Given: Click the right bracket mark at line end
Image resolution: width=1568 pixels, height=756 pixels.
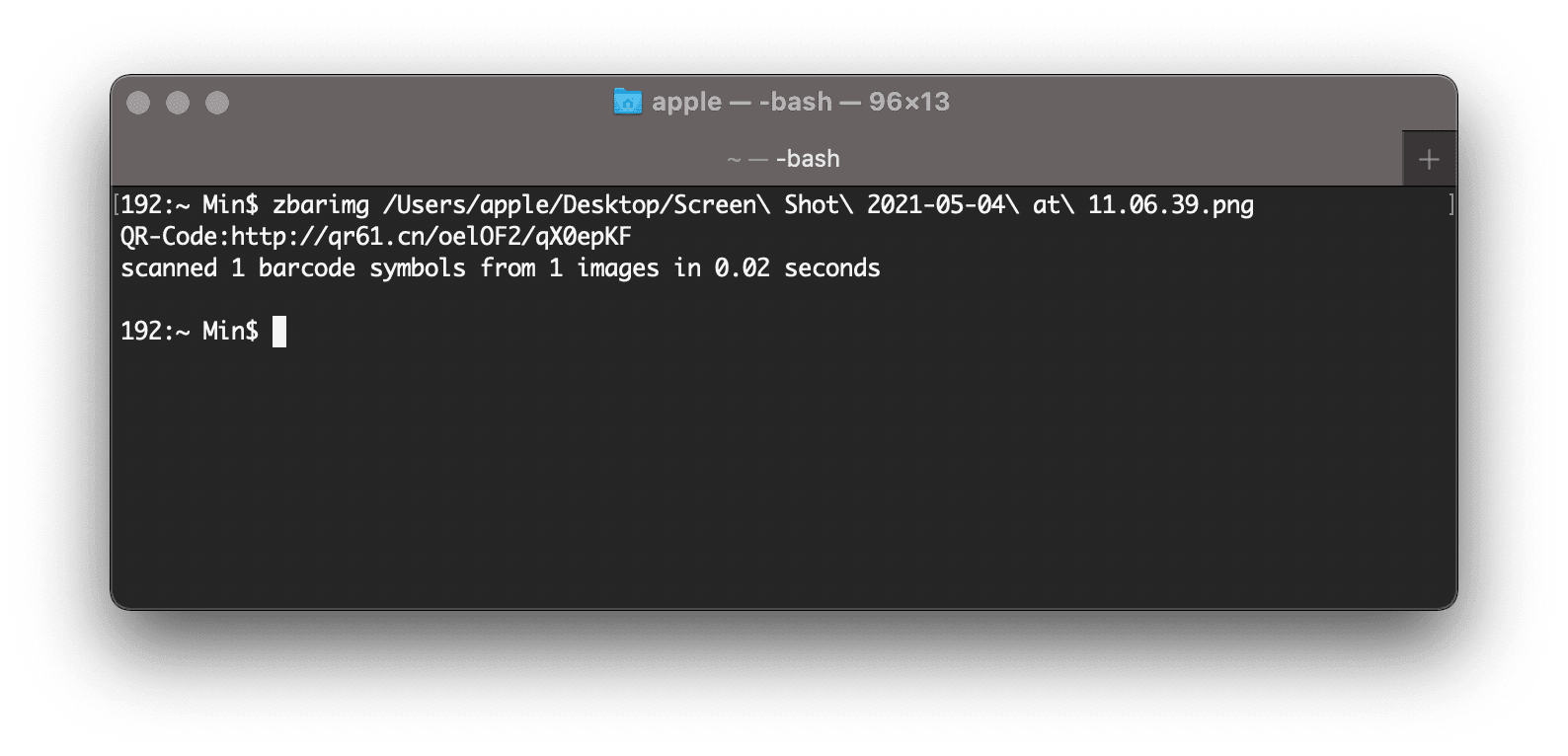Looking at the screenshot, I should [1450, 205].
